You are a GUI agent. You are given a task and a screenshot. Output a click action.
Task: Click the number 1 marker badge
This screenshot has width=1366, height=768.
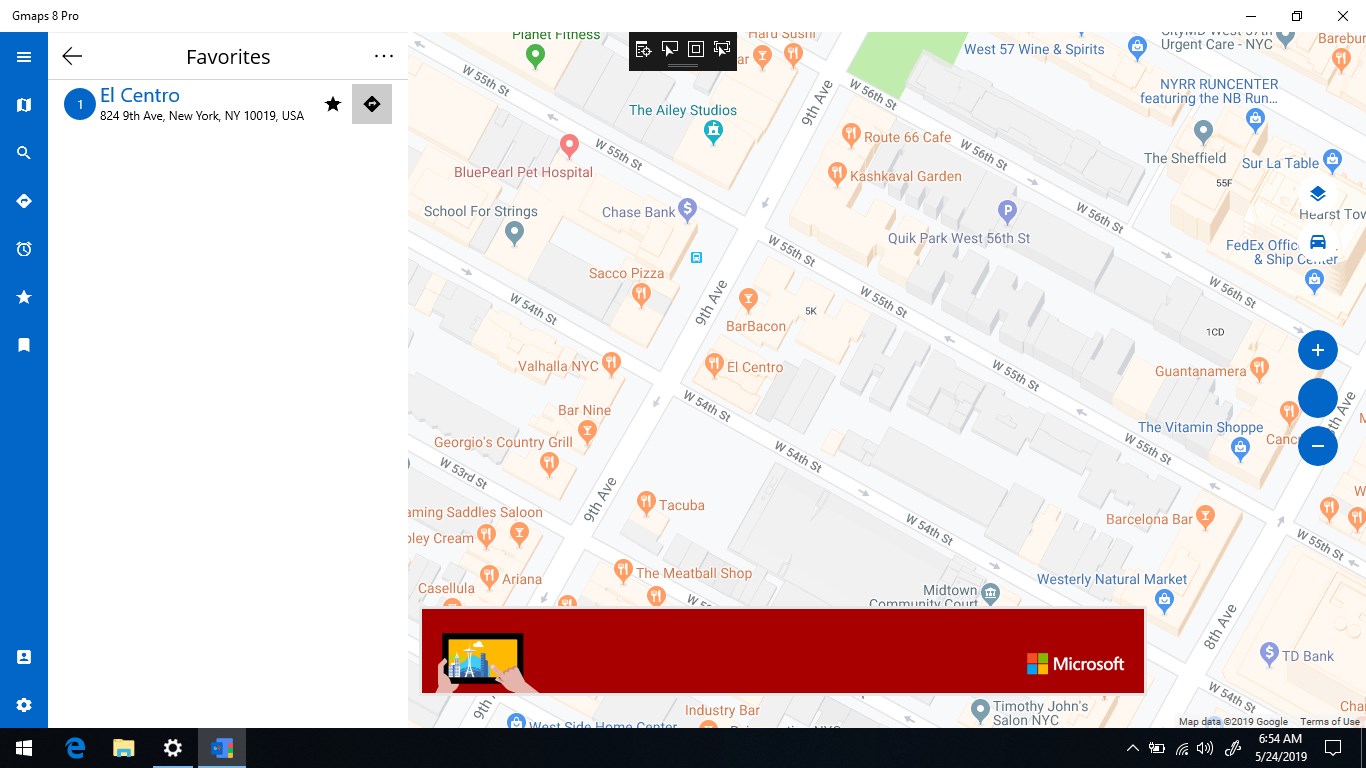(x=80, y=104)
